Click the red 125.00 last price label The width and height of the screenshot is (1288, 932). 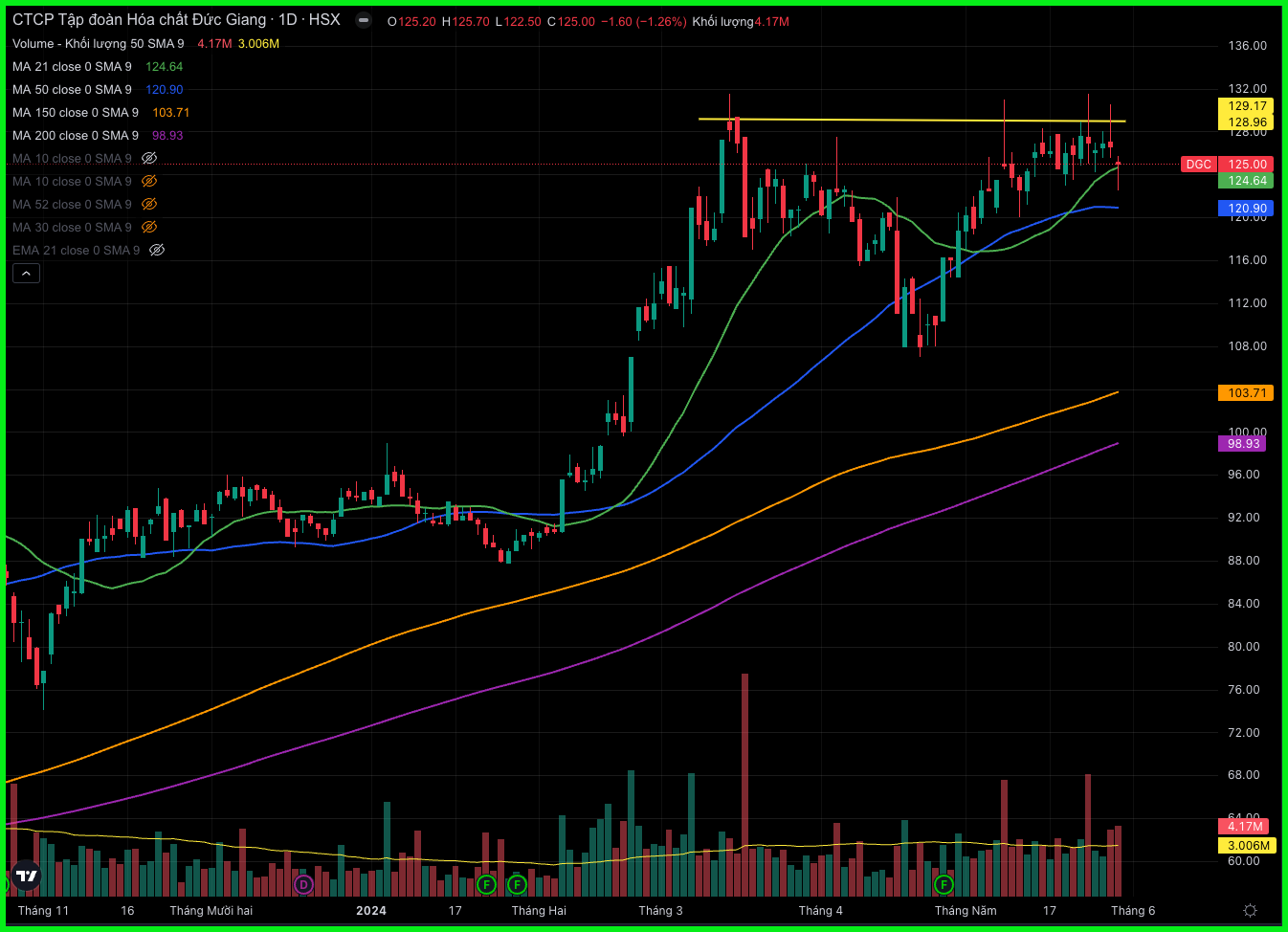coord(1247,165)
